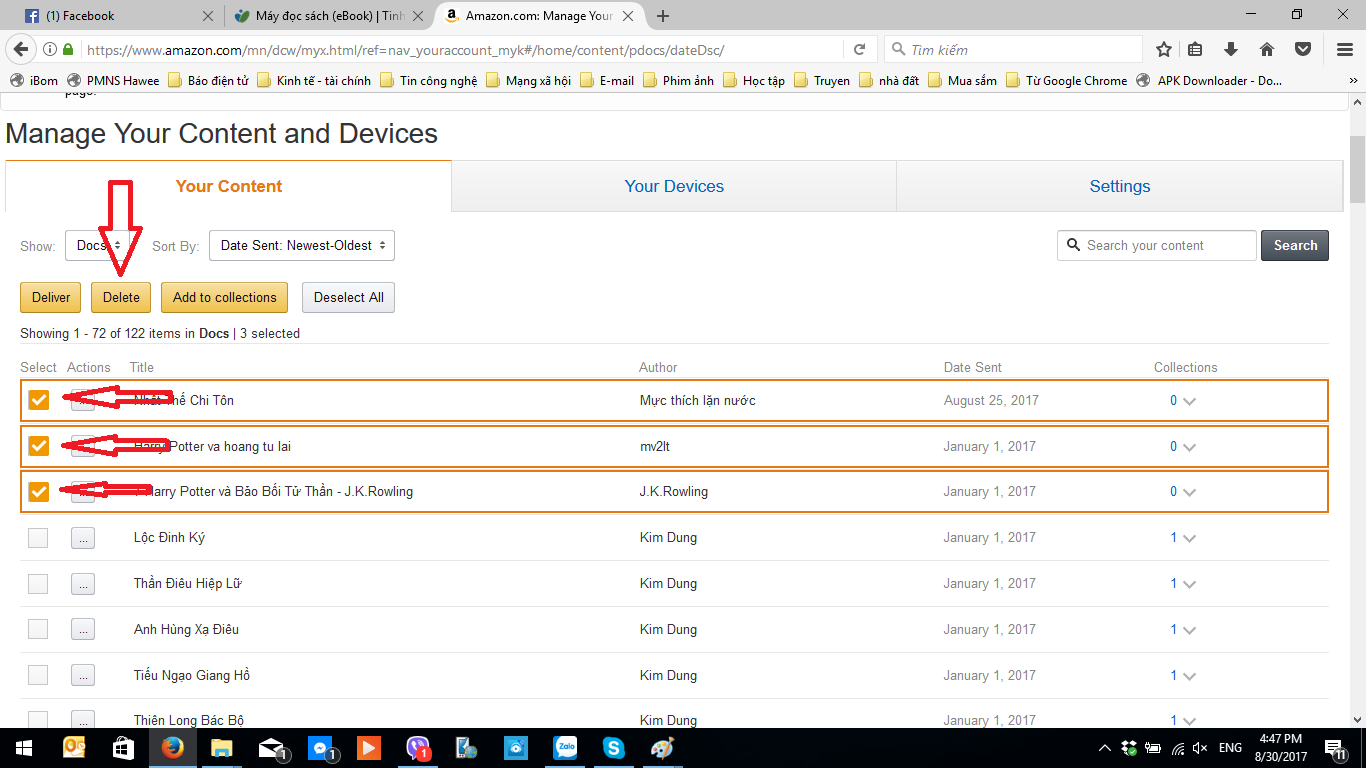1366x768 pixels.
Task: Open Messenger from the taskbar
Action: click(x=321, y=748)
